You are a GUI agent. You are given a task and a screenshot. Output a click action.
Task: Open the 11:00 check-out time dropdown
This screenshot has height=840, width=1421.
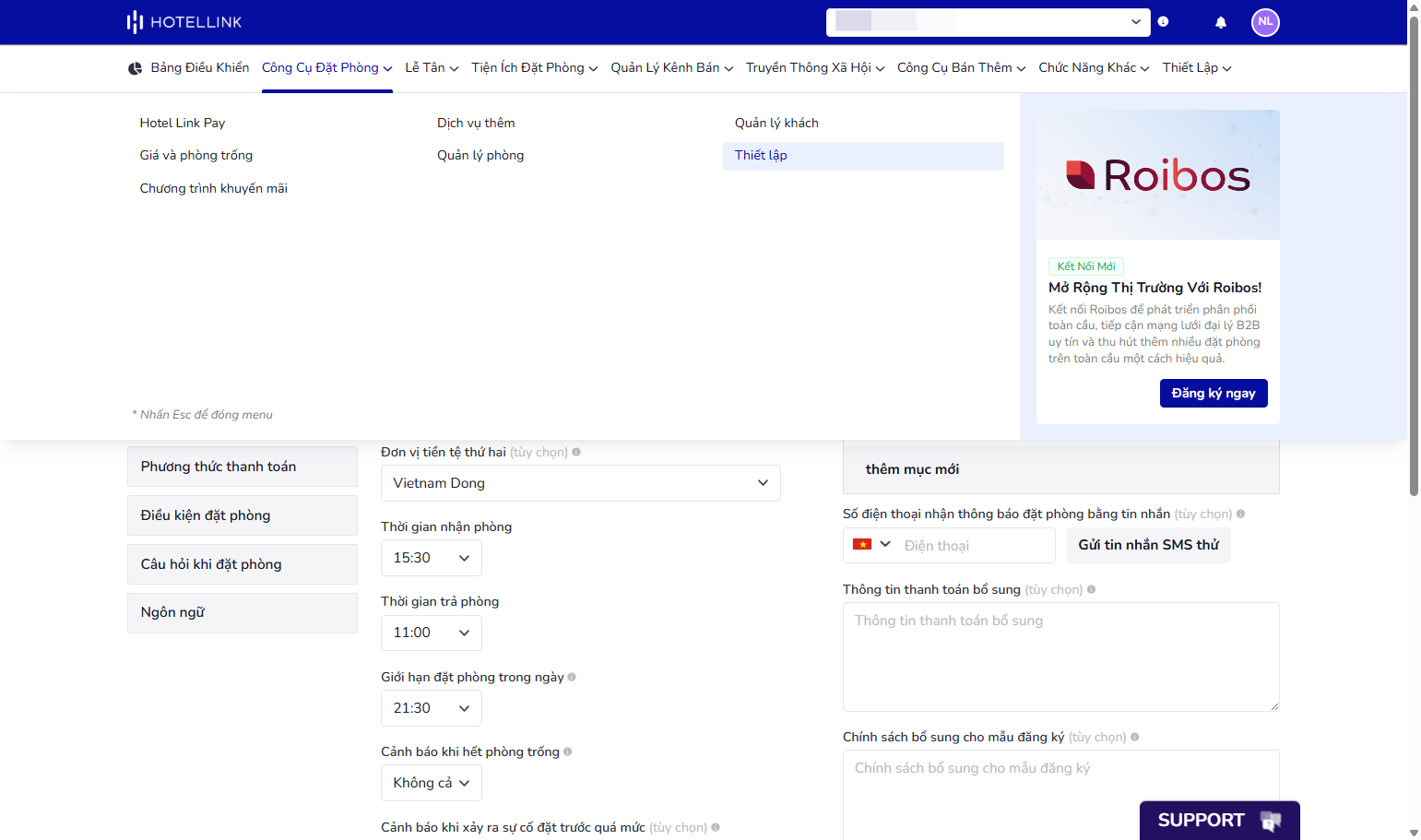[432, 633]
